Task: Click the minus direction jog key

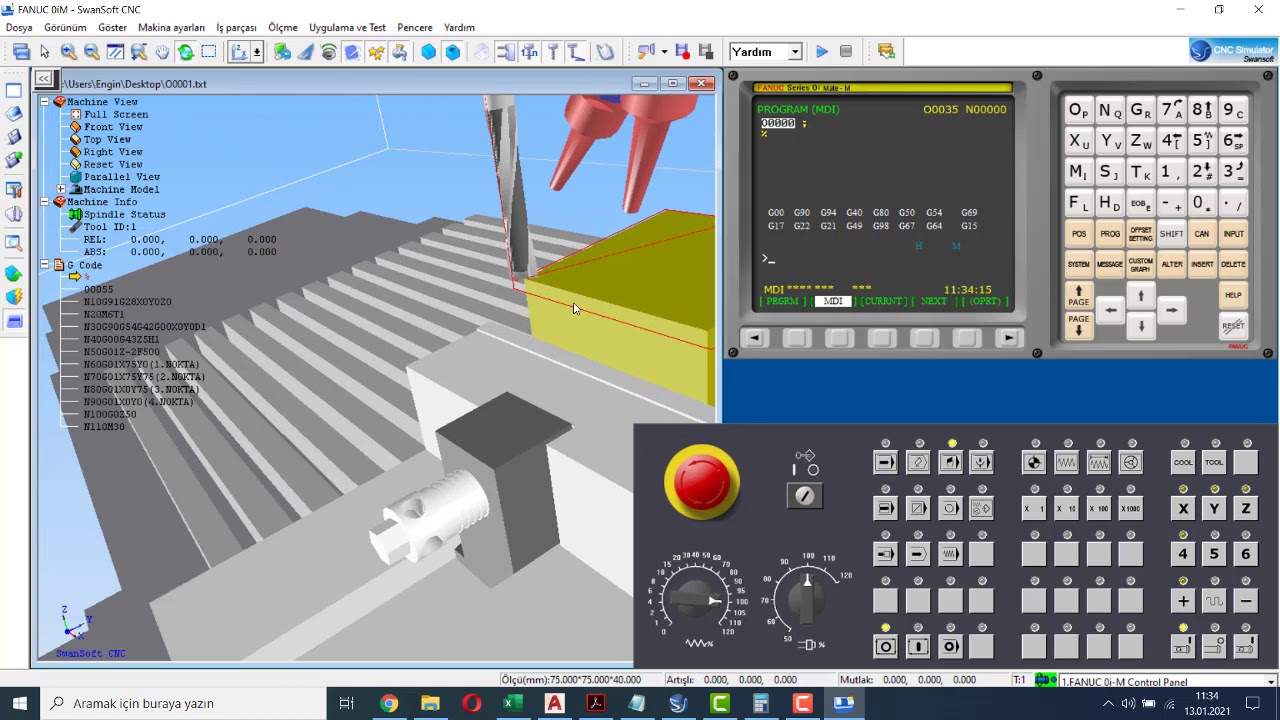Action: [x=1246, y=601]
